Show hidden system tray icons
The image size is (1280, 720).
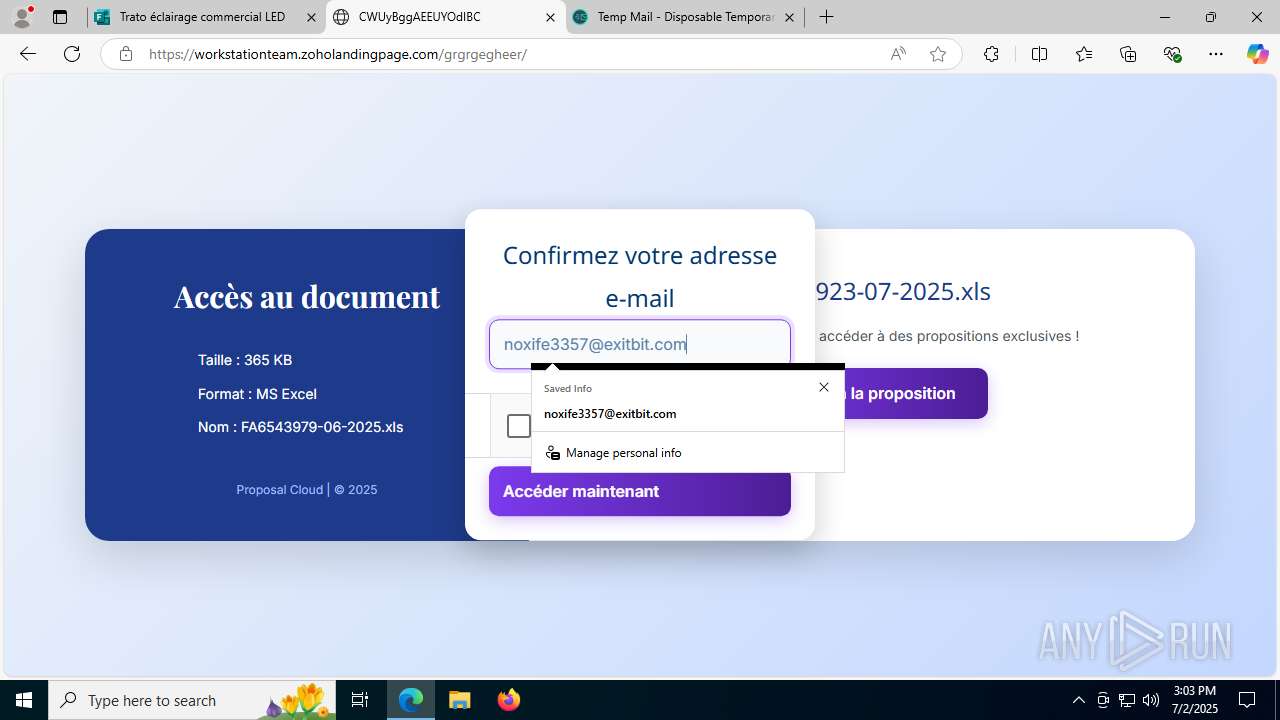click(1078, 700)
